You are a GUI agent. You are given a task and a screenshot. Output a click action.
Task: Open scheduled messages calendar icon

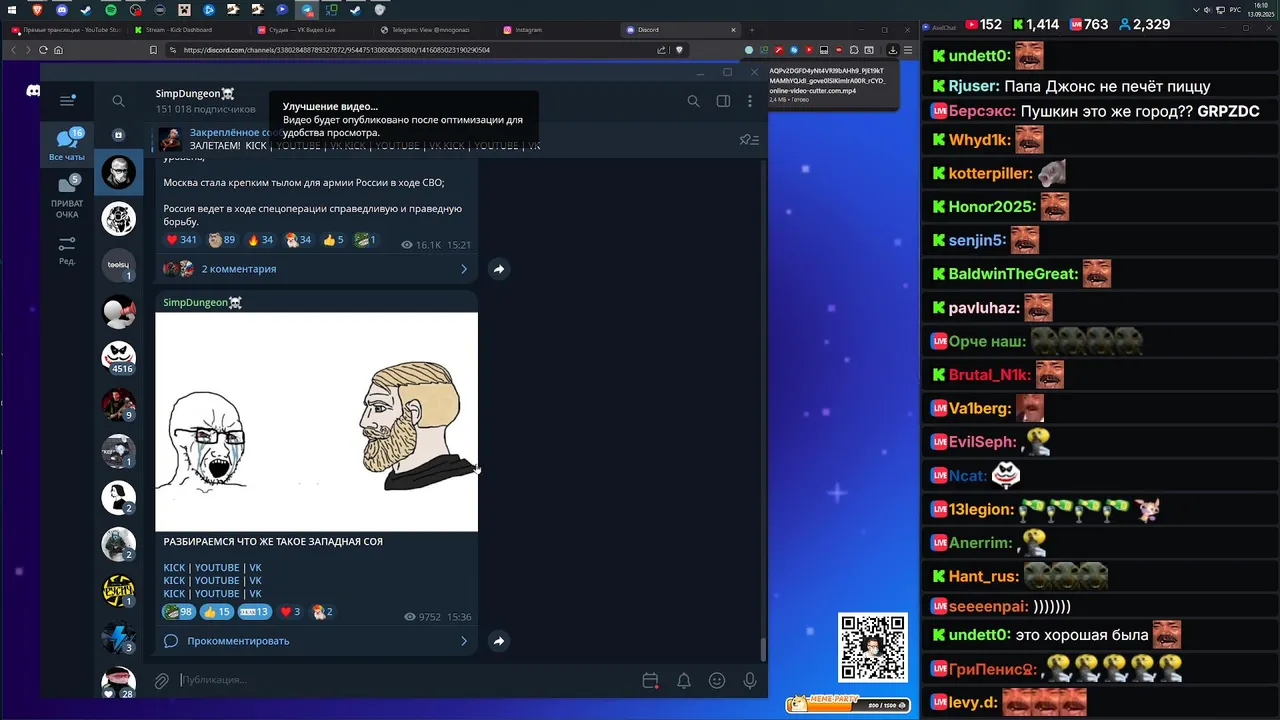[650, 681]
